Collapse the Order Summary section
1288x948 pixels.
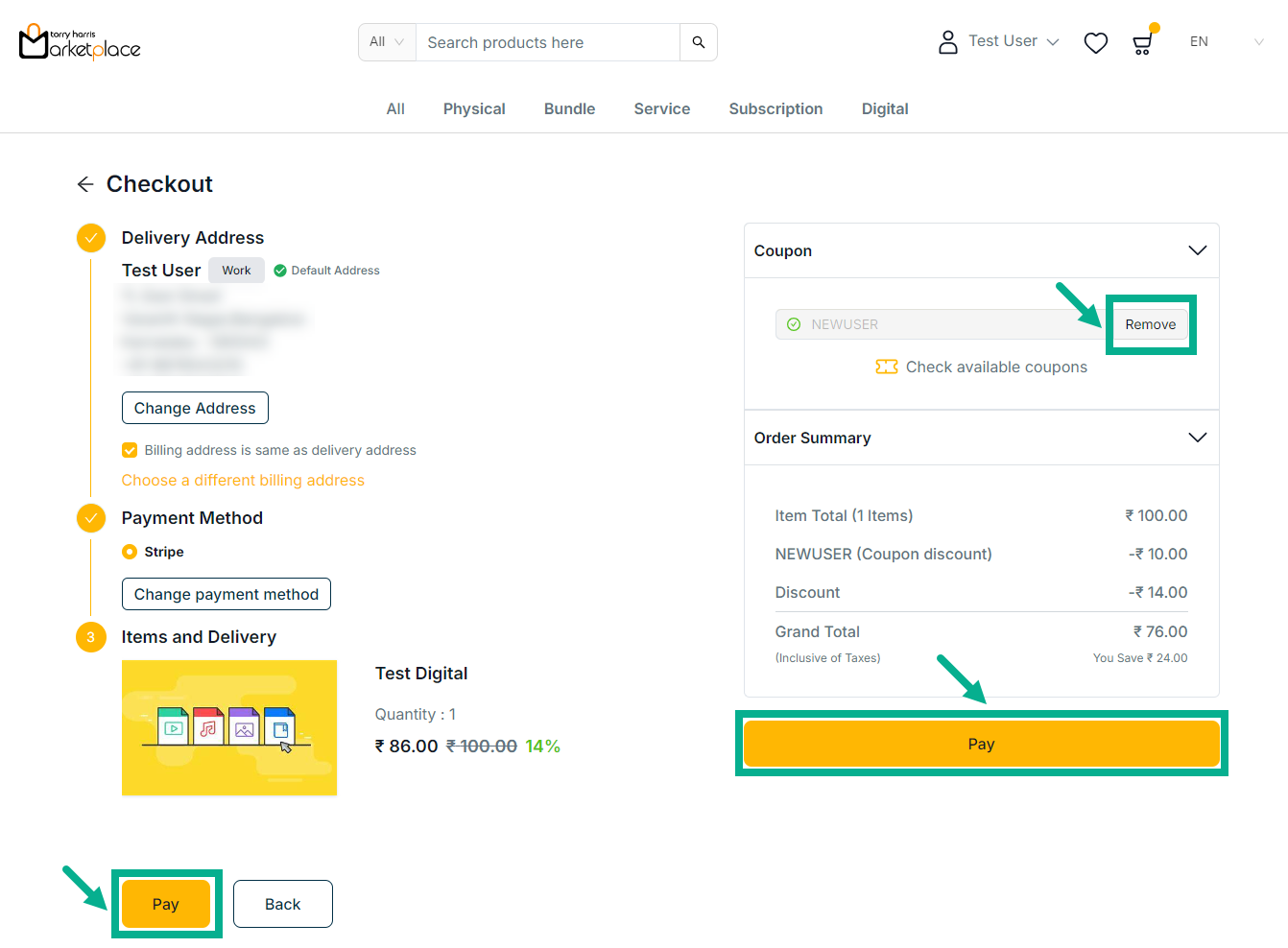1197,438
